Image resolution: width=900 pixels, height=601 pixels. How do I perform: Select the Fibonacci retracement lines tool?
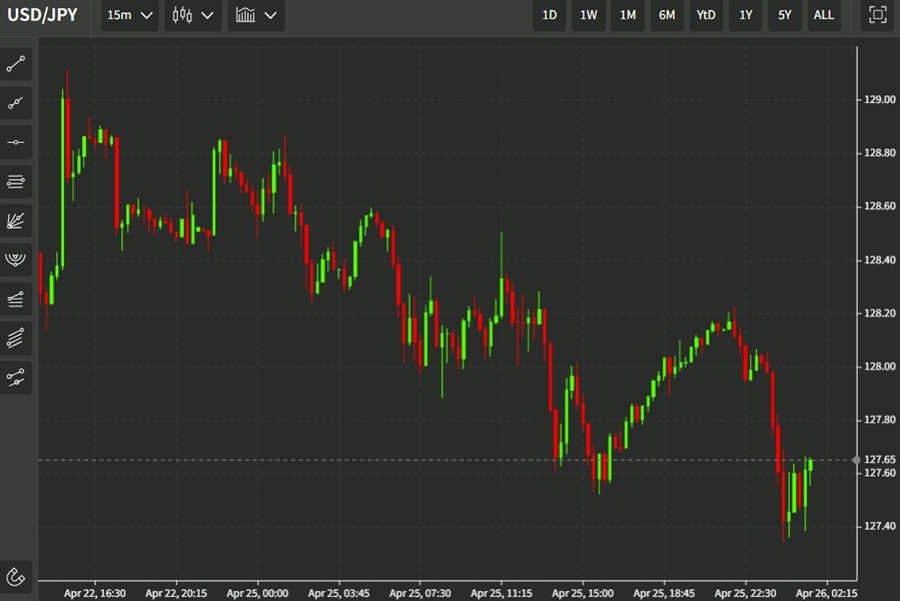[x=16, y=299]
